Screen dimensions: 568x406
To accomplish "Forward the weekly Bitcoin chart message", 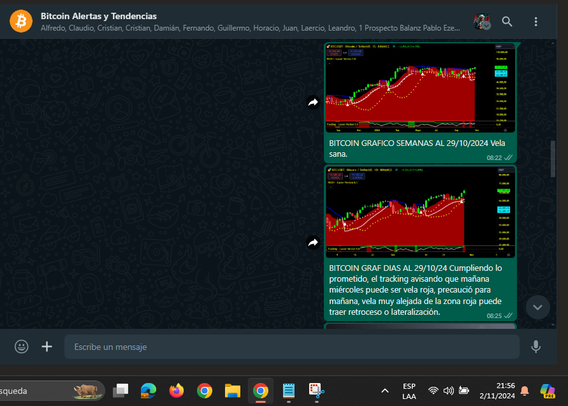I will click(x=313, y=102).
